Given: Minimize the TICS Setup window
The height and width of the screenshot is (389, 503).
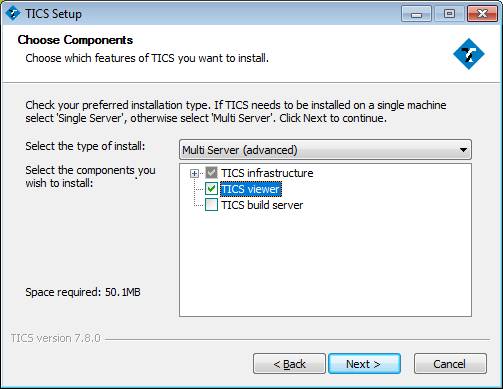Looking at the screenshot, I should [x=416, y=14].
